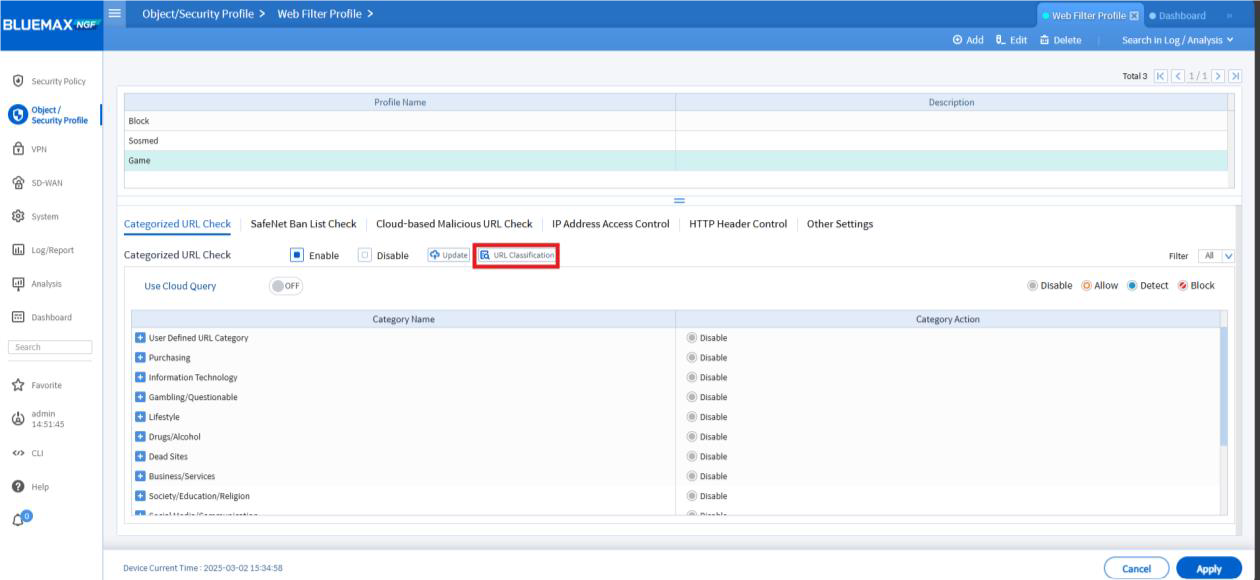
Task: Switch to the Dashboard window tab
Action: (x=1177, y=16)
